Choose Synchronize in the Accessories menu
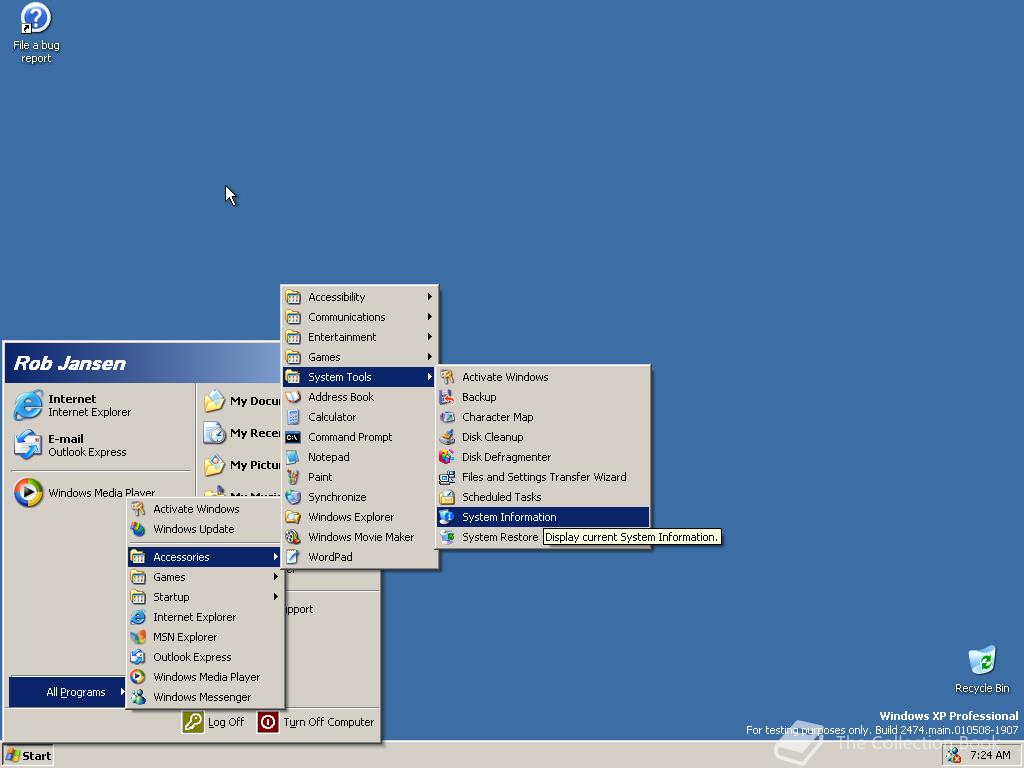 359,497
